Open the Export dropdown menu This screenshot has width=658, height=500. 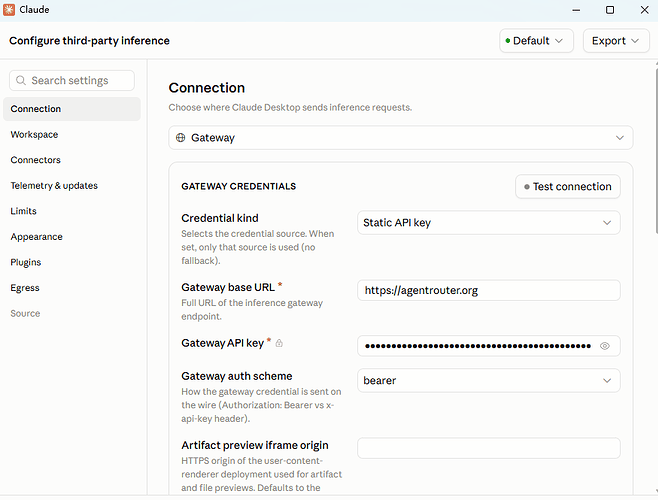(x=616, y=41)
